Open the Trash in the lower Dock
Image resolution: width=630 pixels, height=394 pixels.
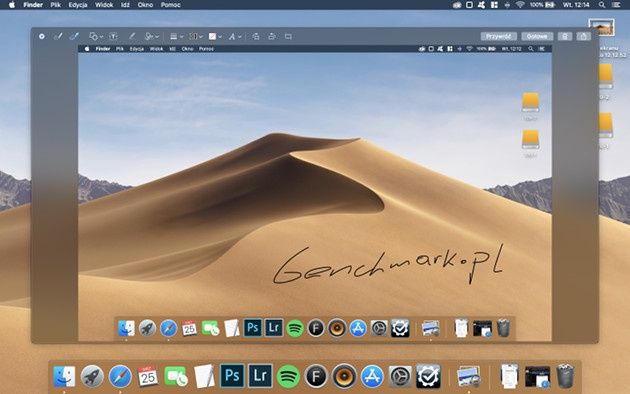tap(565, 376)
